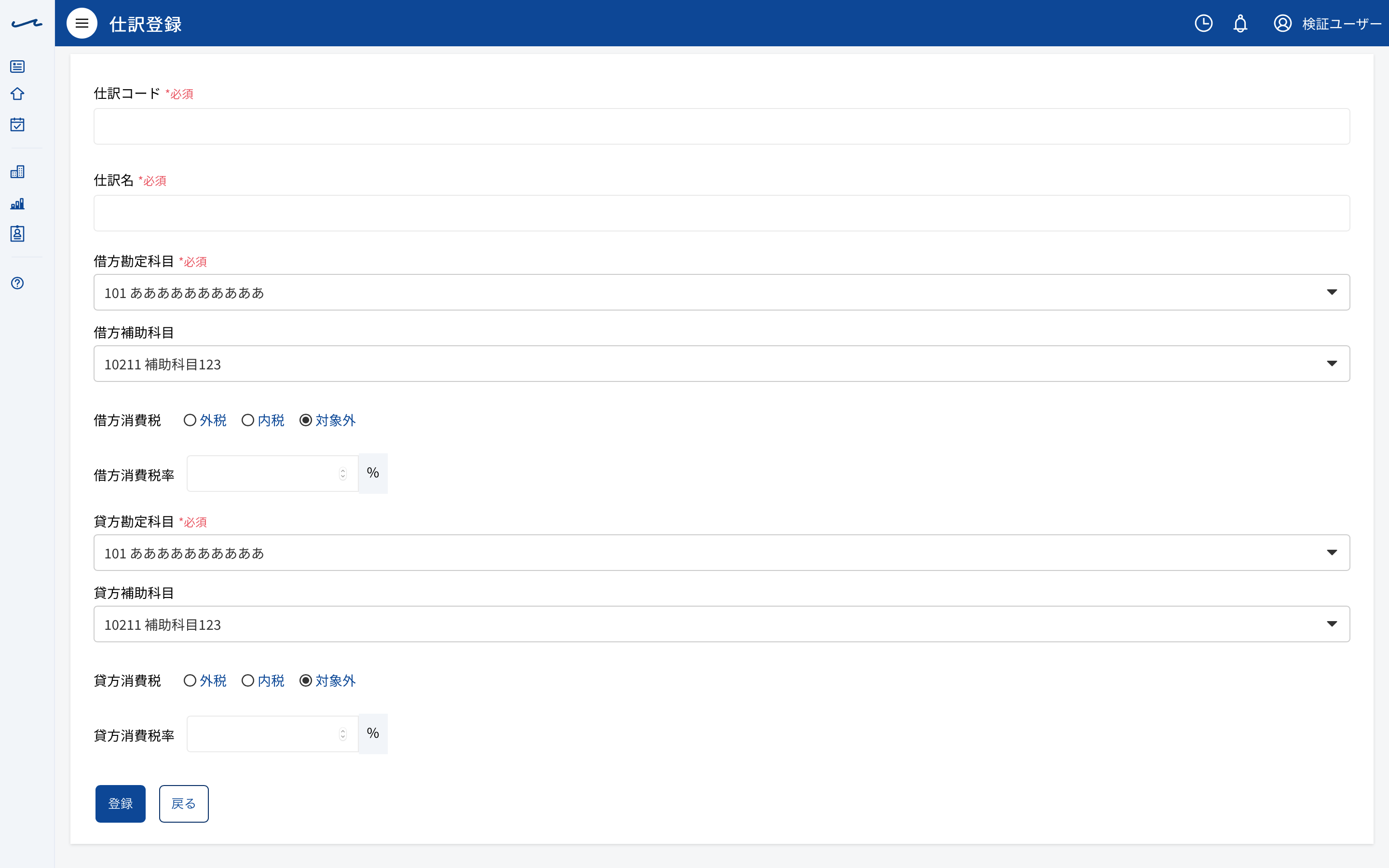This screenshot has width=1389, height=868.
Task: Select 対象外 for 借方消費税
Action: pyautogui.click(x=328, y=420)
